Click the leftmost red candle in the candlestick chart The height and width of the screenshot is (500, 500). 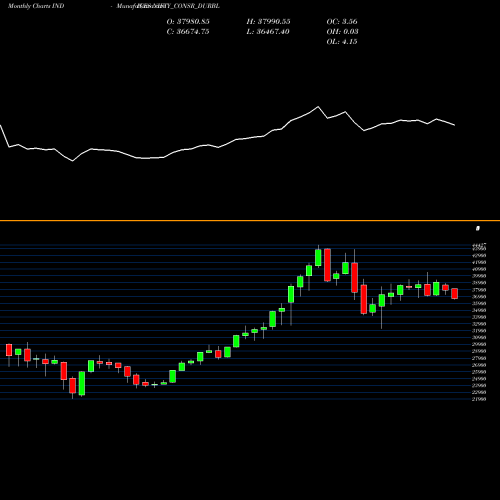tap(9, 350)
